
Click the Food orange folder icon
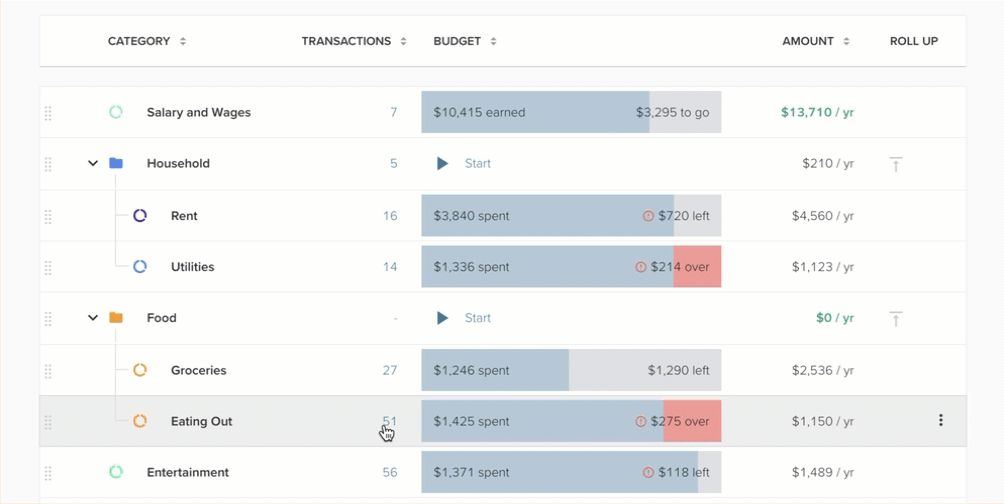[x=116, y=318]
